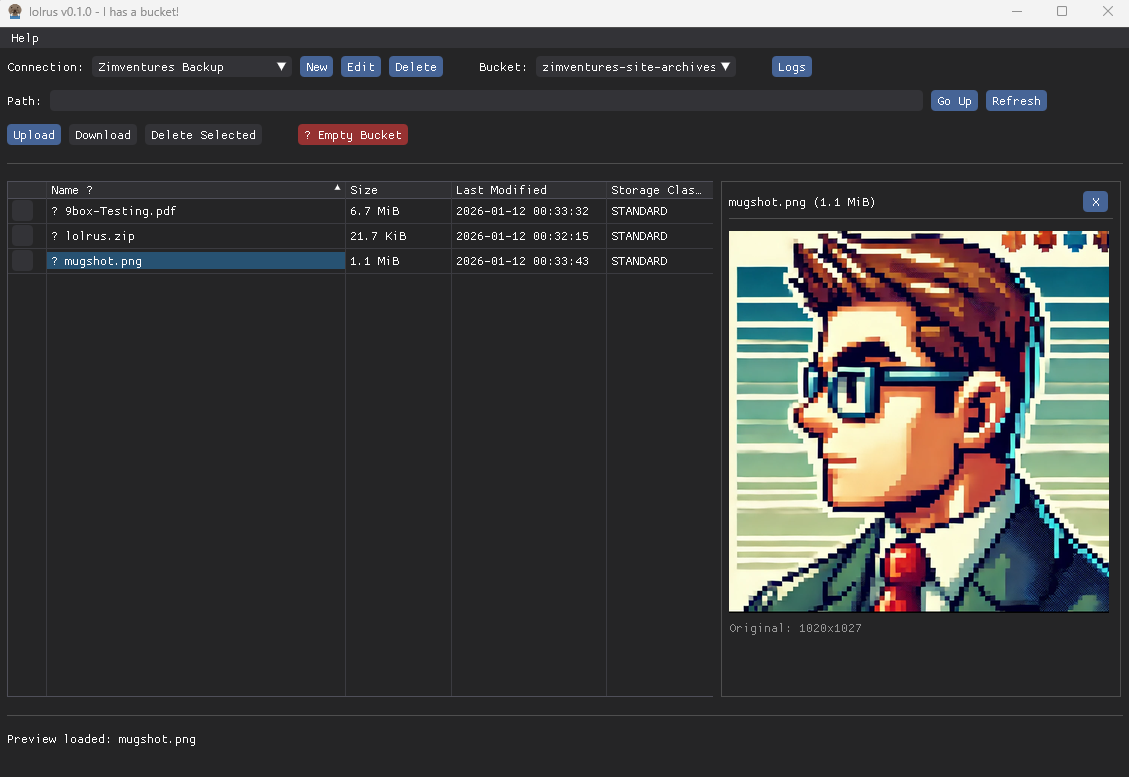
Task: Click the file icon beside 9box-Testing.pdf
Action: [55, 211]
